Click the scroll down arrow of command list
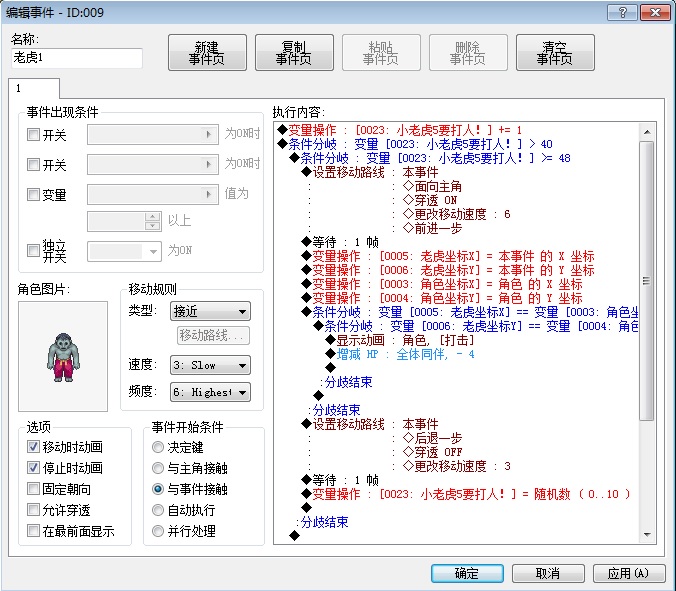The height and width of the screenshot is (591, 676). point(647,535)
